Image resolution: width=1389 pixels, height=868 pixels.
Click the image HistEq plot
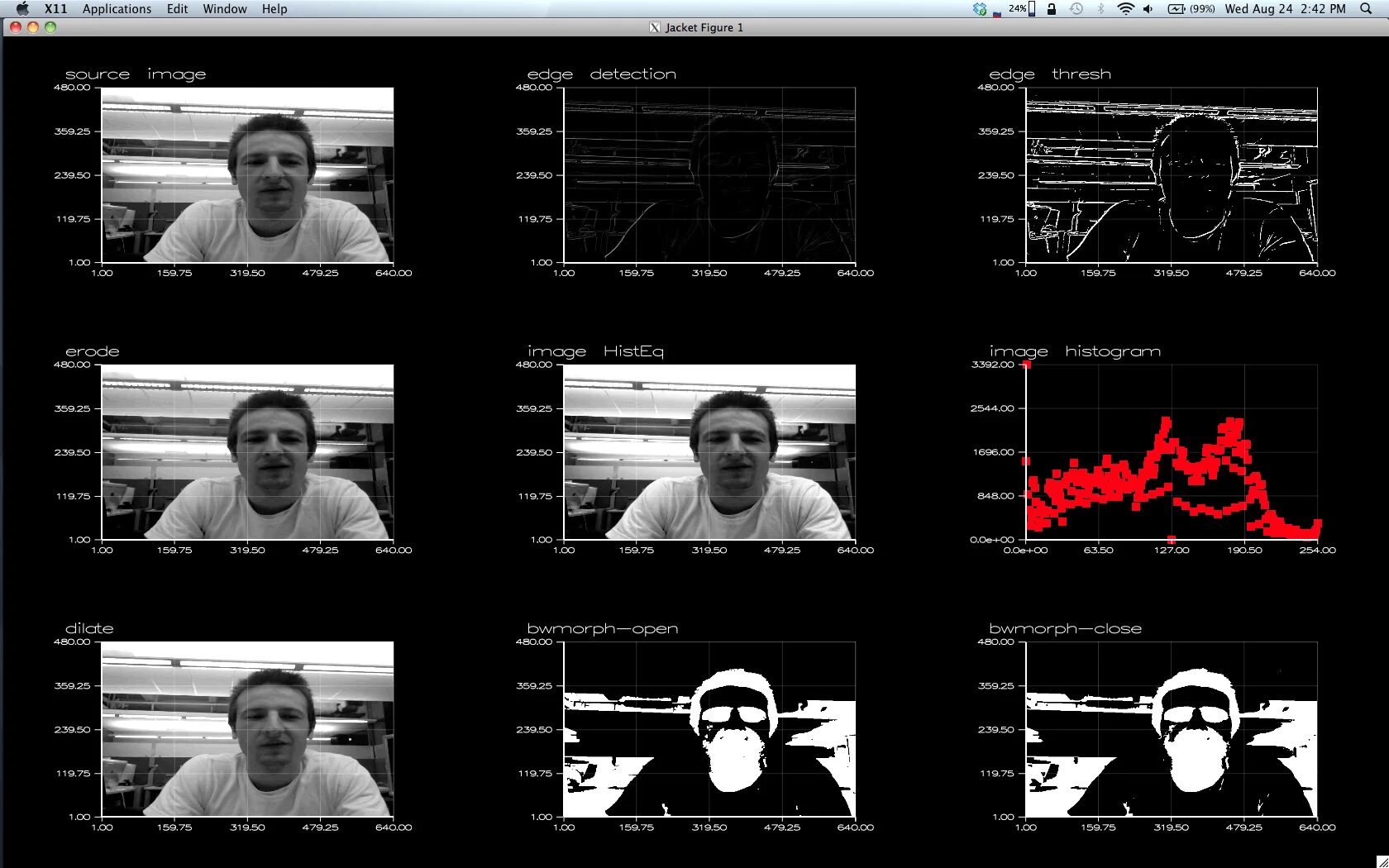(709, 452)
